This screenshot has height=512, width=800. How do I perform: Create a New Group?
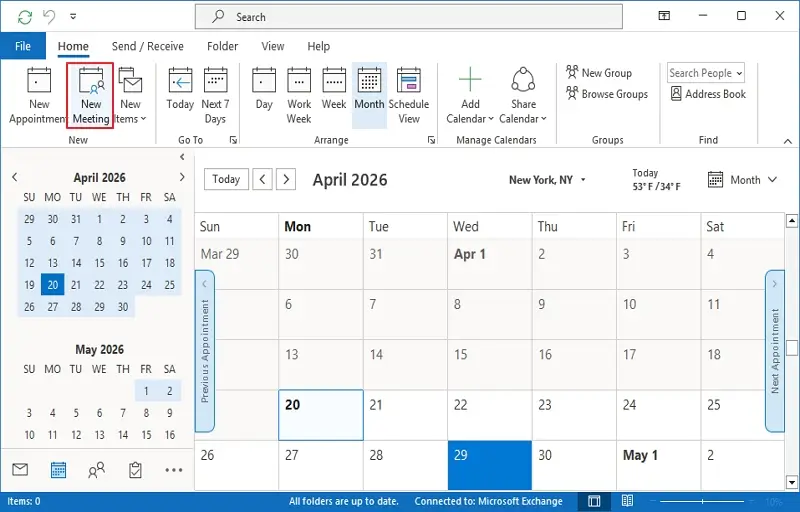(599, 73)
